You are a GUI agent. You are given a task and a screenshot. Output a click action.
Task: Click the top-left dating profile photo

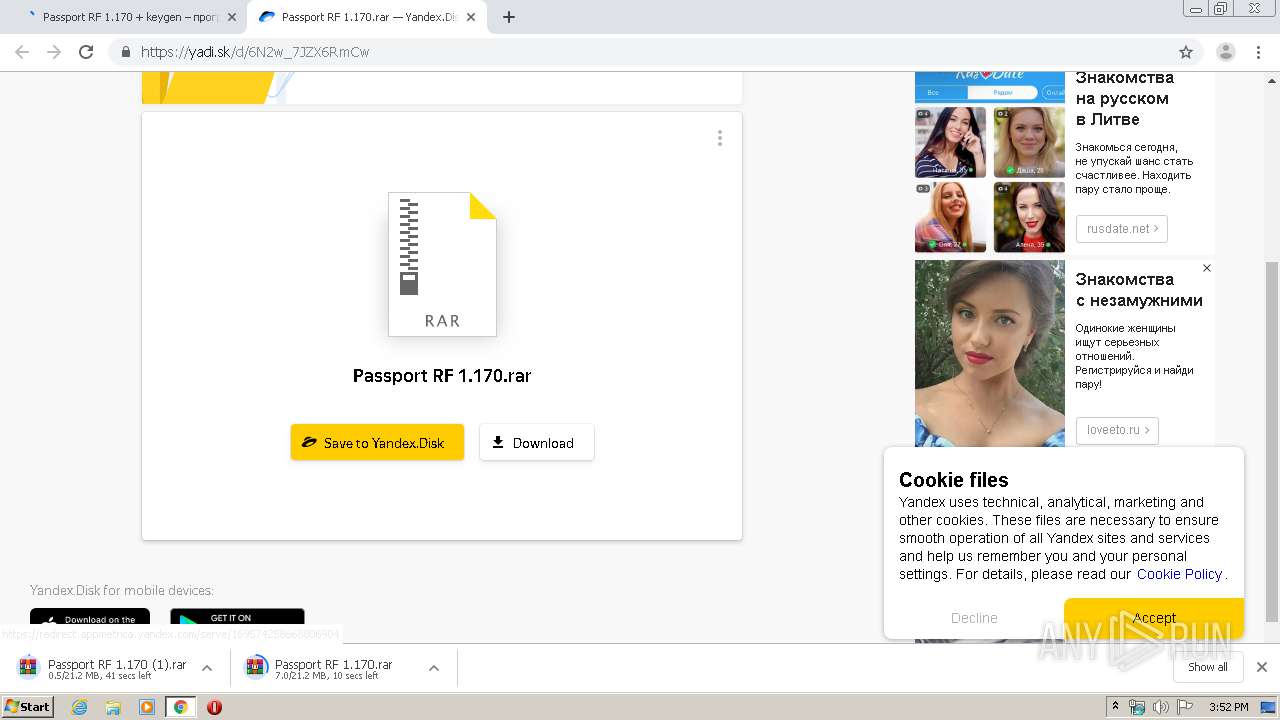pyautogui.click(x=950, y=142)
